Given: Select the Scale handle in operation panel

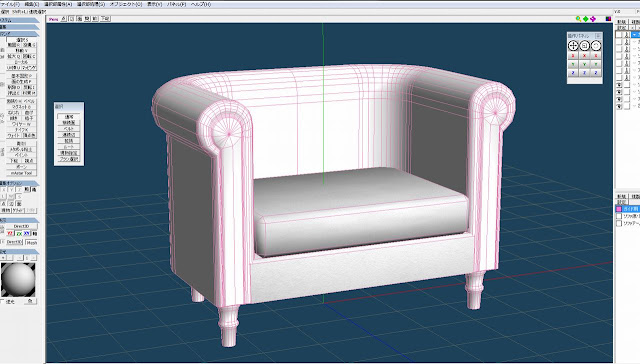Looking at the screenshot, I should click(x=584, y=46).
